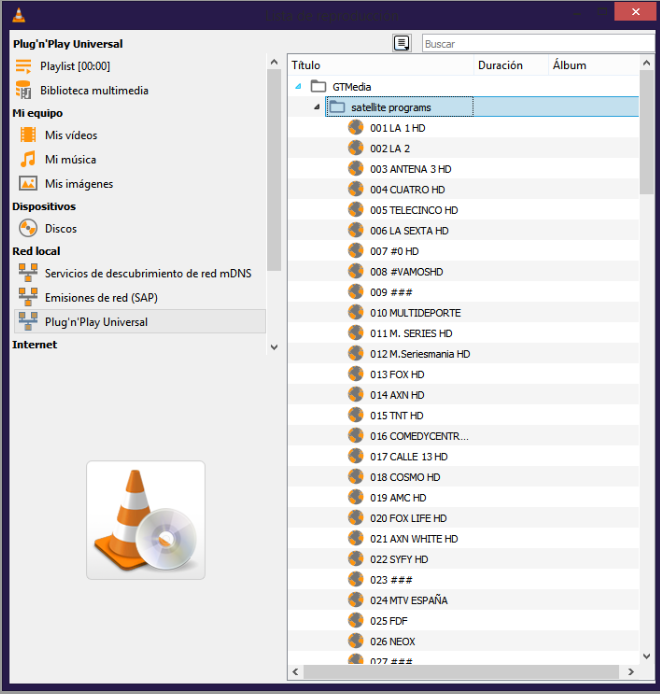
Task: Click channel list scrollbar up arrow
Action: coord(647,63)
